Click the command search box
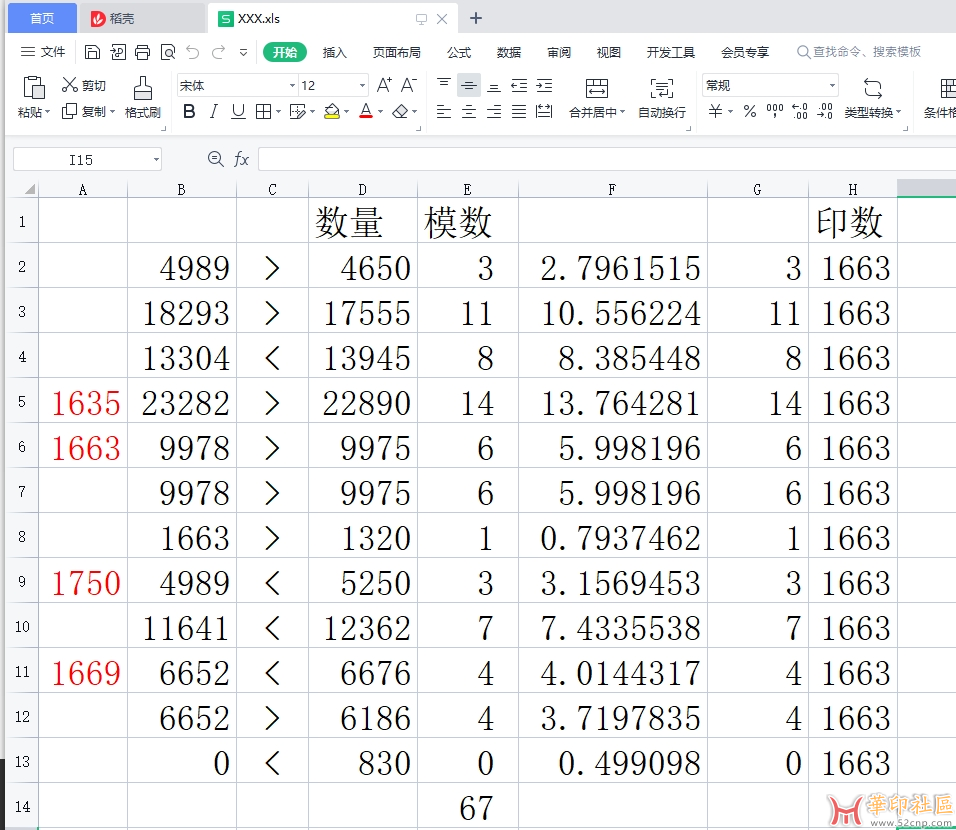Viewport: 956px width, 830px height. pos(860,52)
